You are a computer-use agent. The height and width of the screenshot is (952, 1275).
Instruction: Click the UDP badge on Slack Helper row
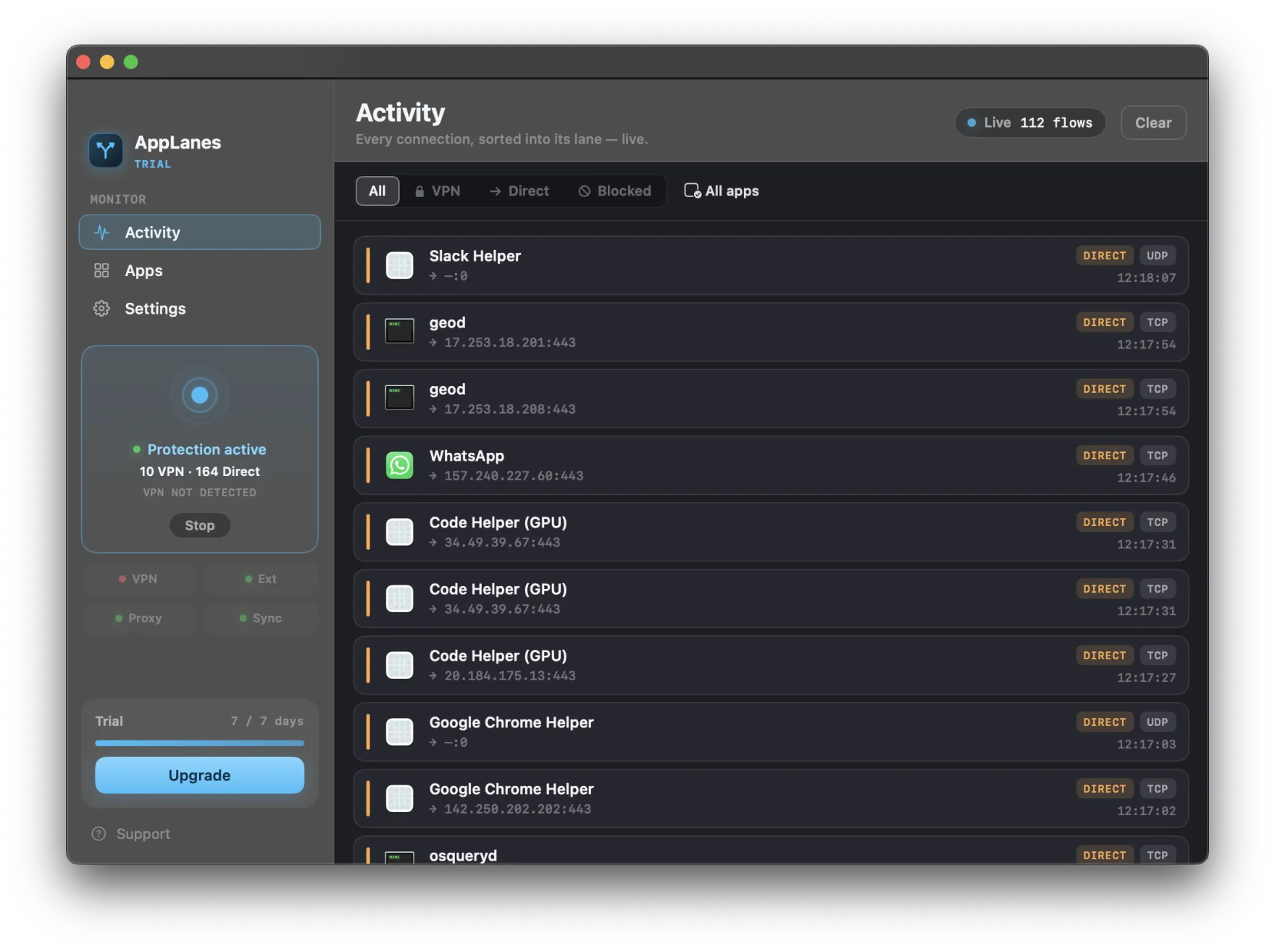1157,256
